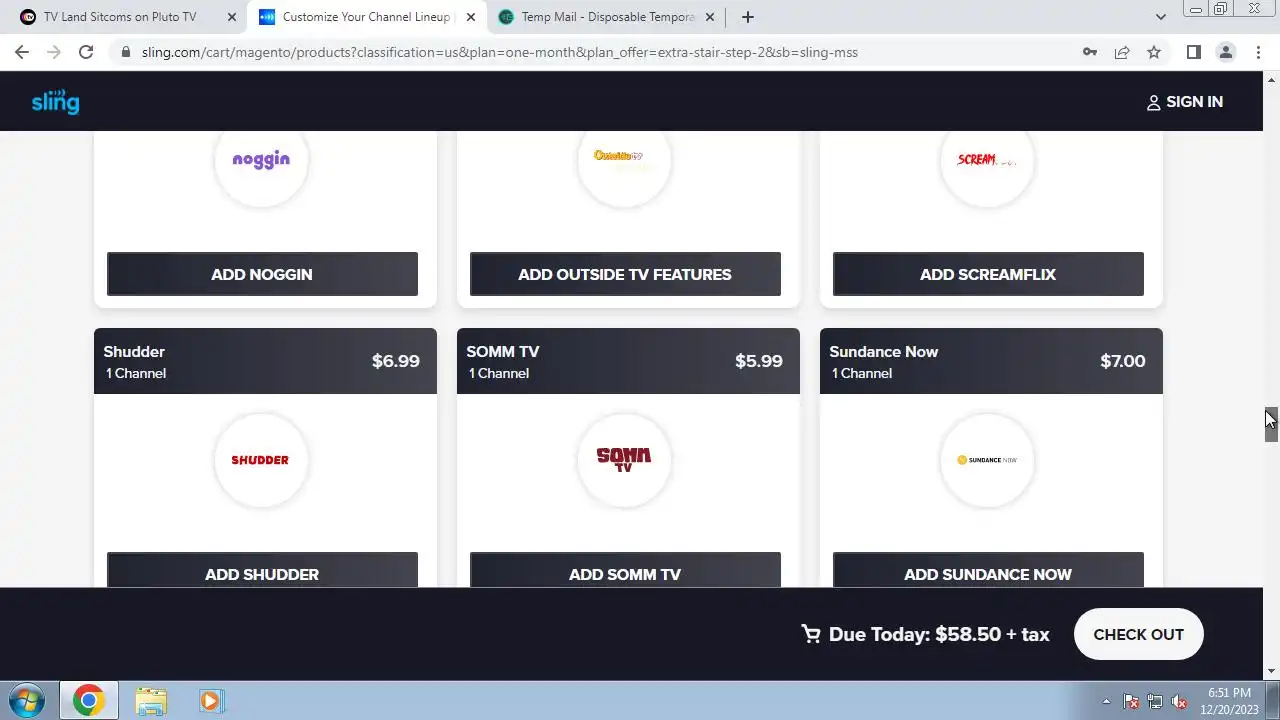Open the media player taskbar icon

[x=210, y=701]
